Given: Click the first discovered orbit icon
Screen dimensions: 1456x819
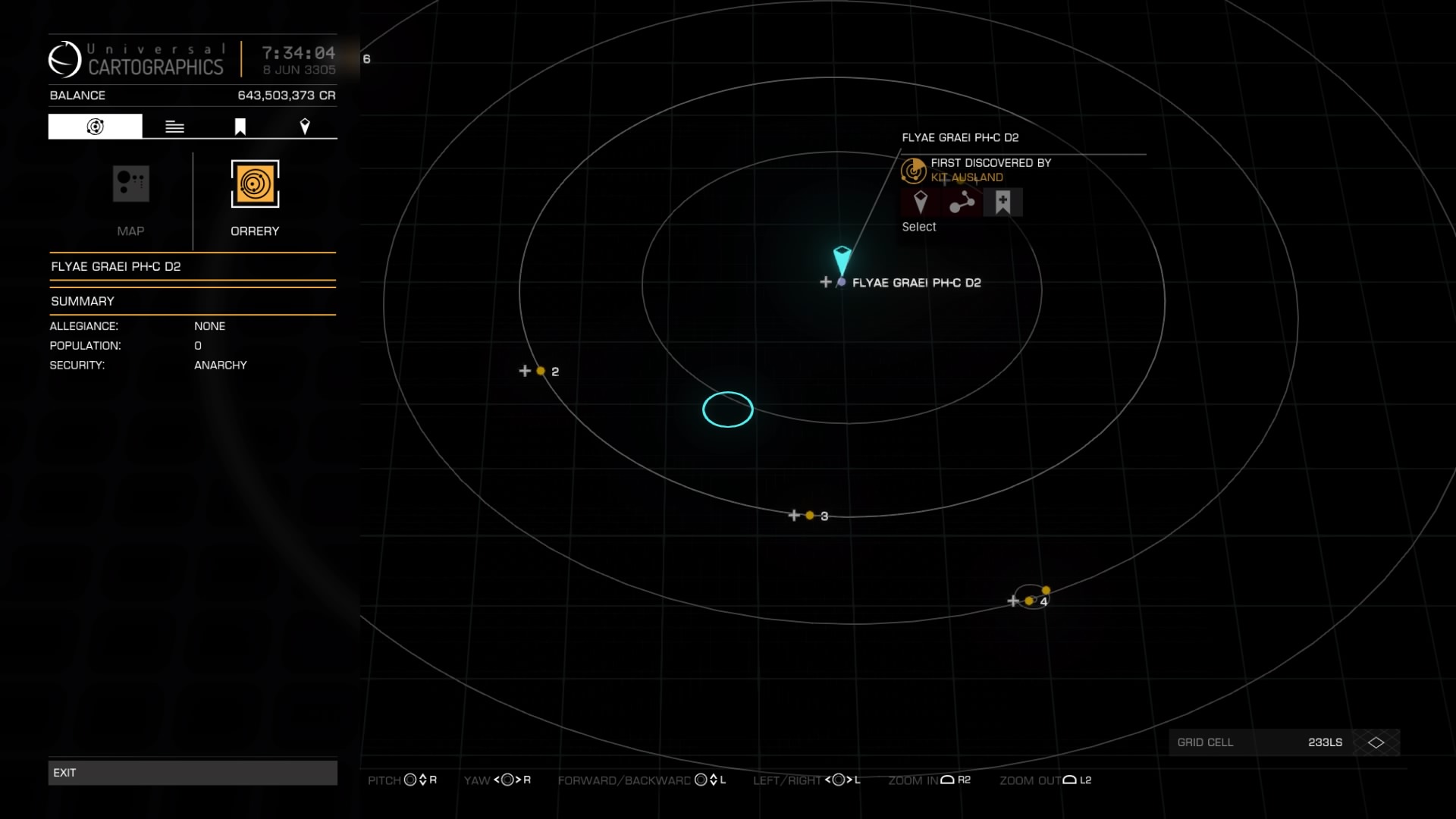Looking at the screenshot, I should pos(914,171).
